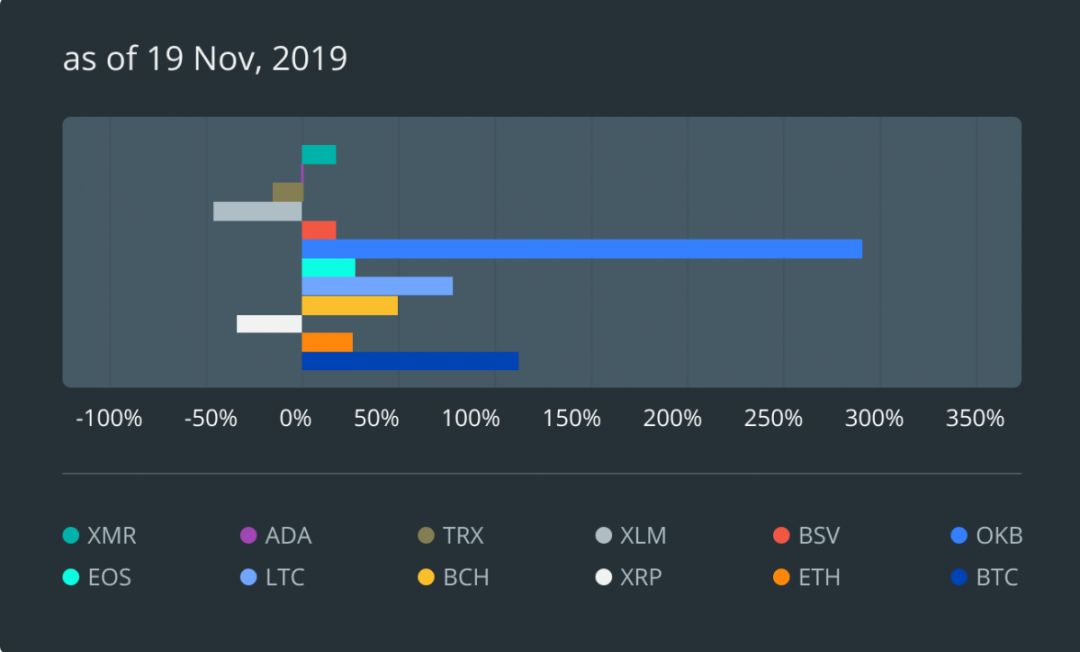Click the yellow BCH bar
The width and height of the screenshot is (1080, 652).
pyautogui.click(x=349, y=305)
